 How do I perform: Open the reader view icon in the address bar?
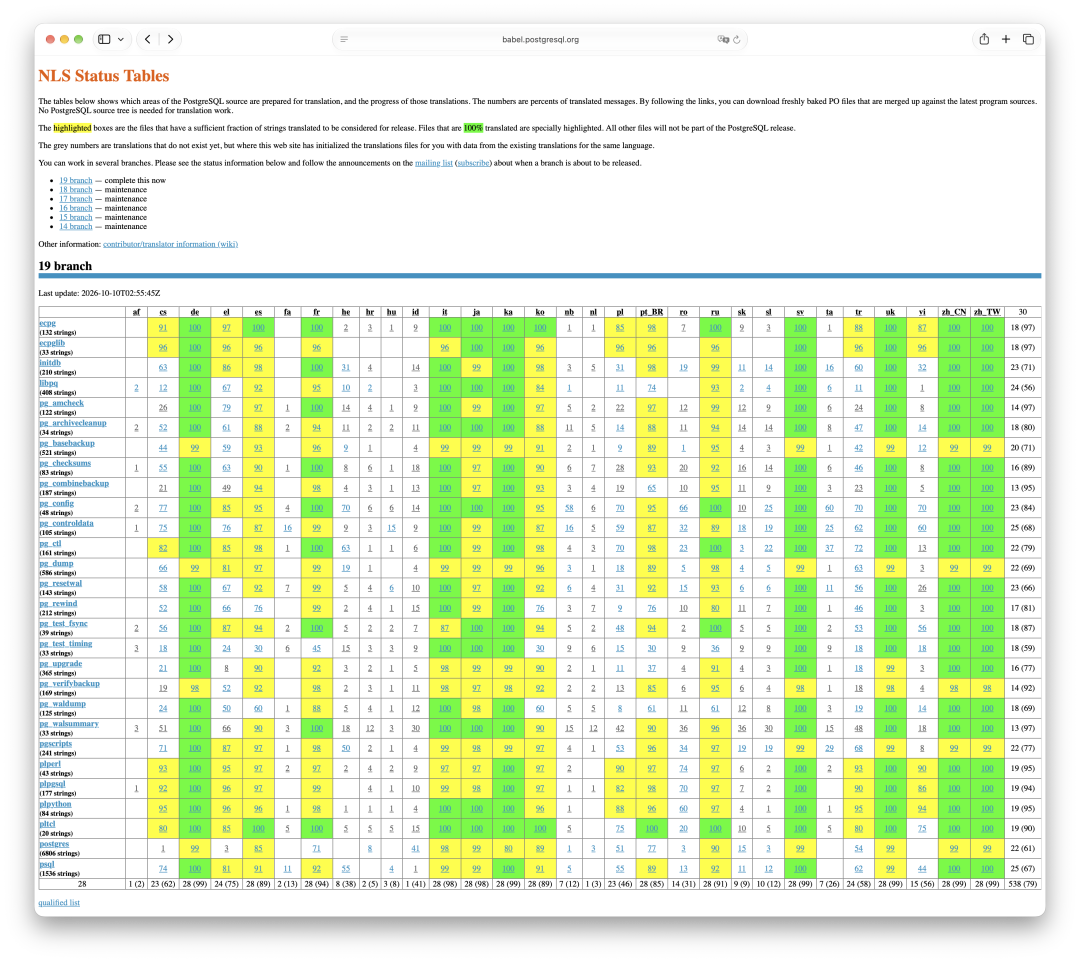(x=344, y=39)
